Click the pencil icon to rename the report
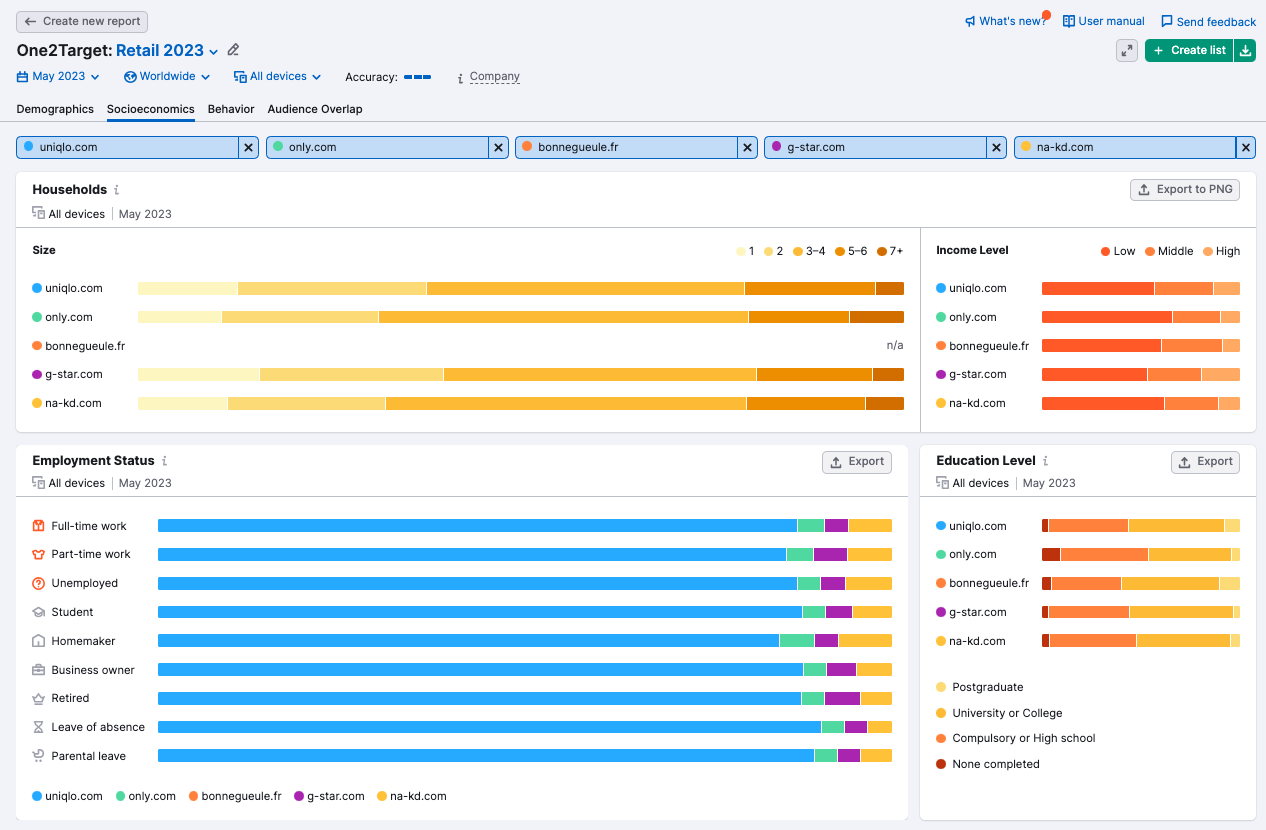The width and height of the screenshot is (1266, 830). (x=233, y=49)
